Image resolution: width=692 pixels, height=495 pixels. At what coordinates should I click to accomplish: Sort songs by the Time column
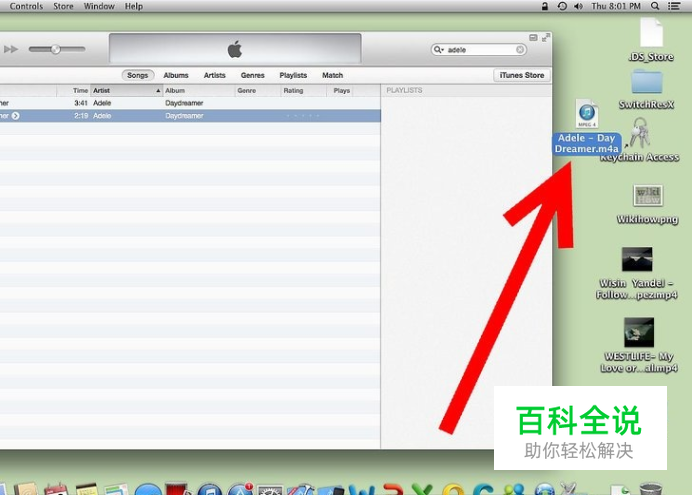[x=73, y=90]
